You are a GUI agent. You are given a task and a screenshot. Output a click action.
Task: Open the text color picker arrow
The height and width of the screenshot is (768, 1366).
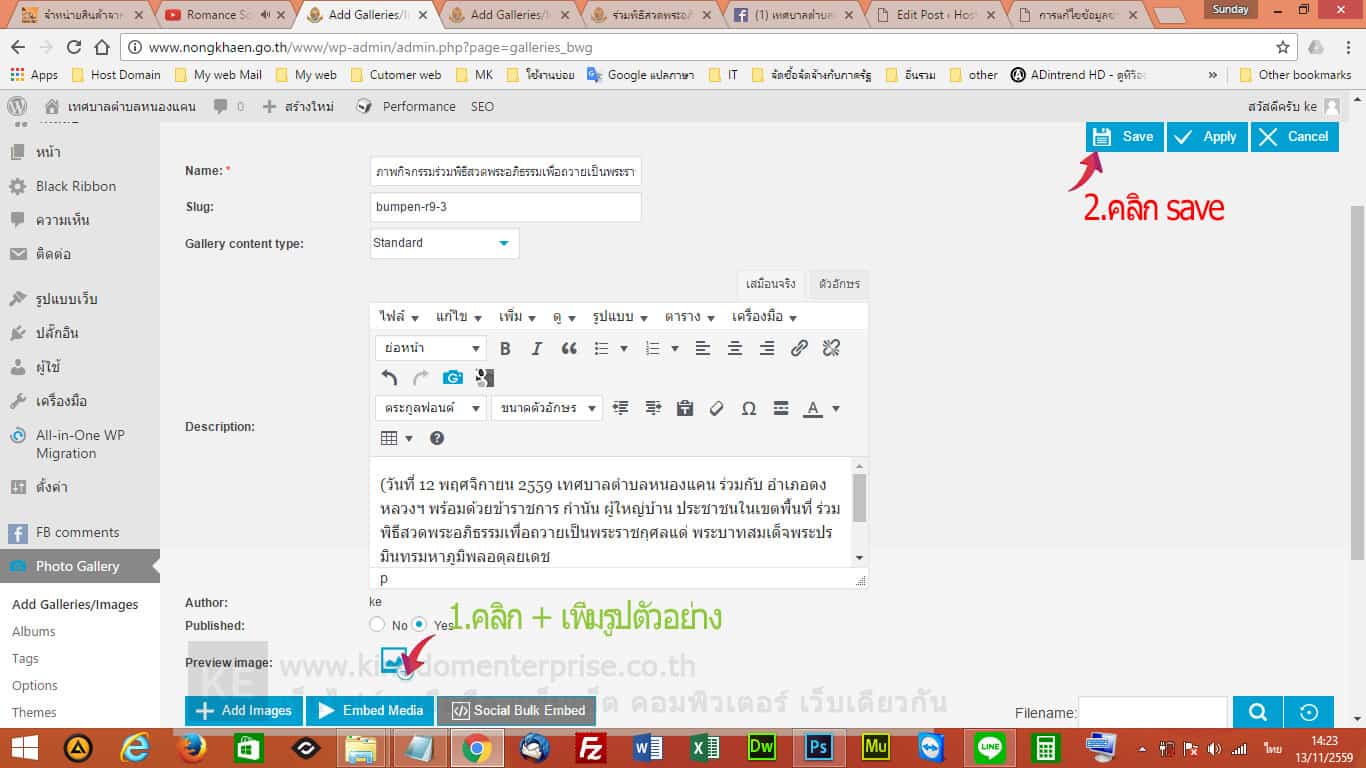[x=836, y=408]
